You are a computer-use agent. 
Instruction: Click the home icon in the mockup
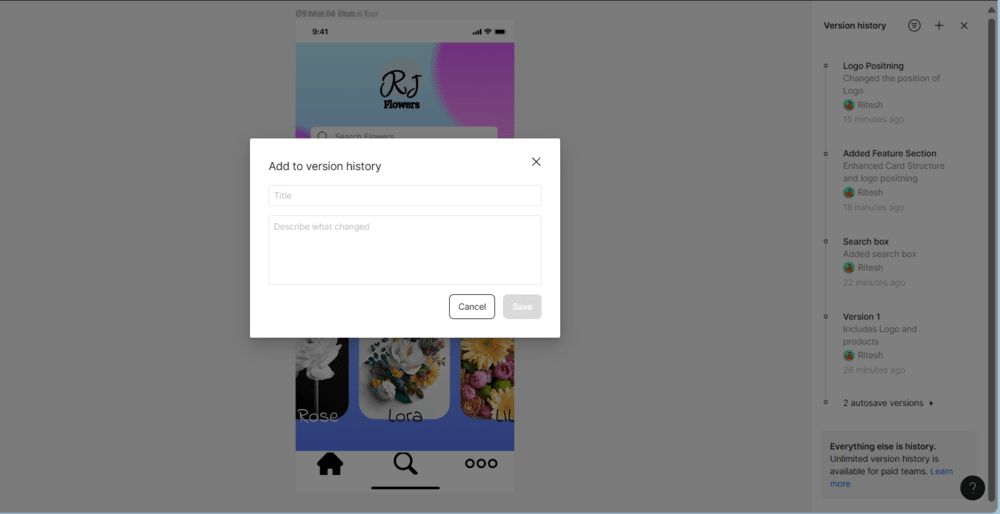tap(330, 464)
